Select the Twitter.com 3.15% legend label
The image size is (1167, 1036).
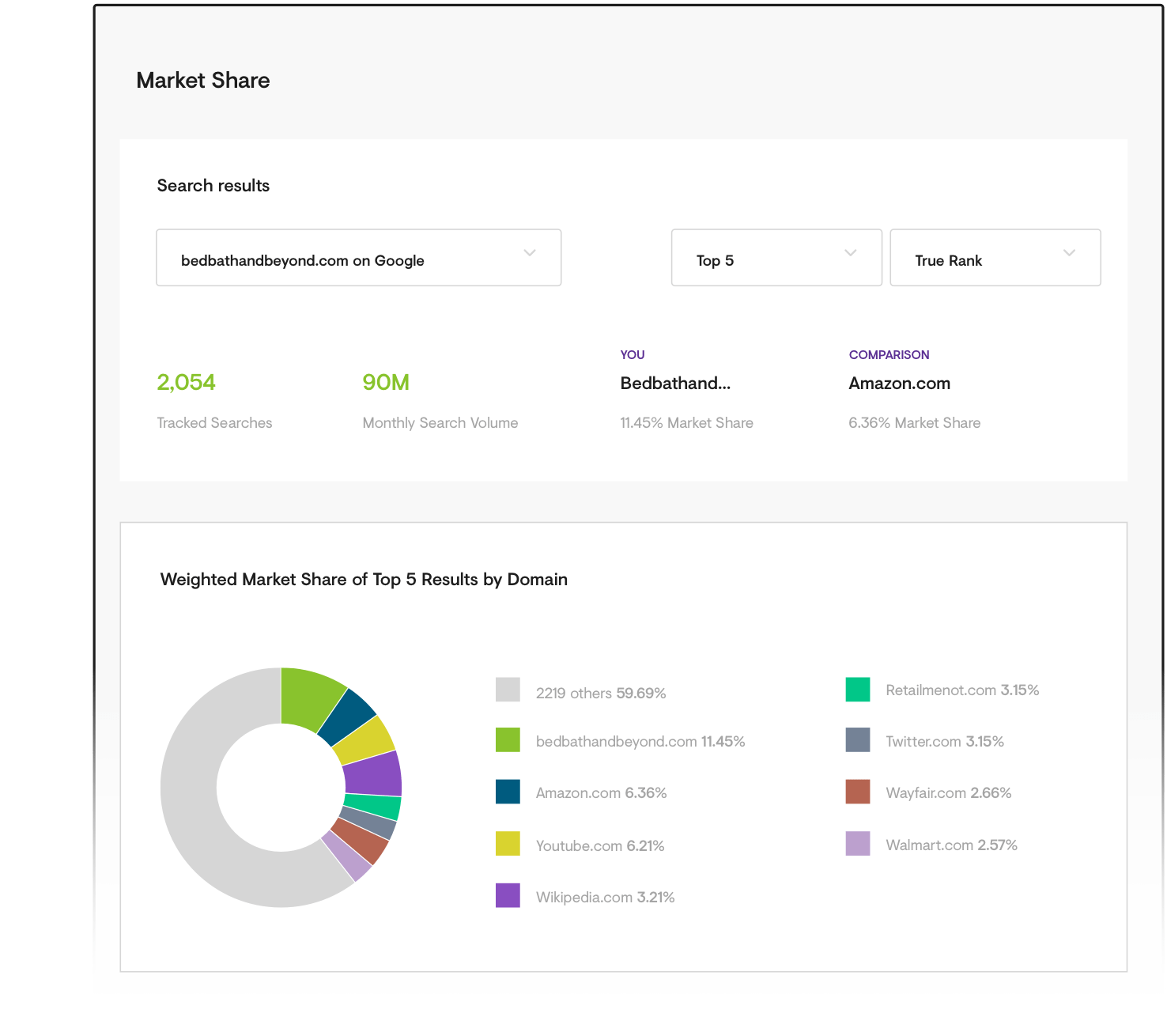945,742
